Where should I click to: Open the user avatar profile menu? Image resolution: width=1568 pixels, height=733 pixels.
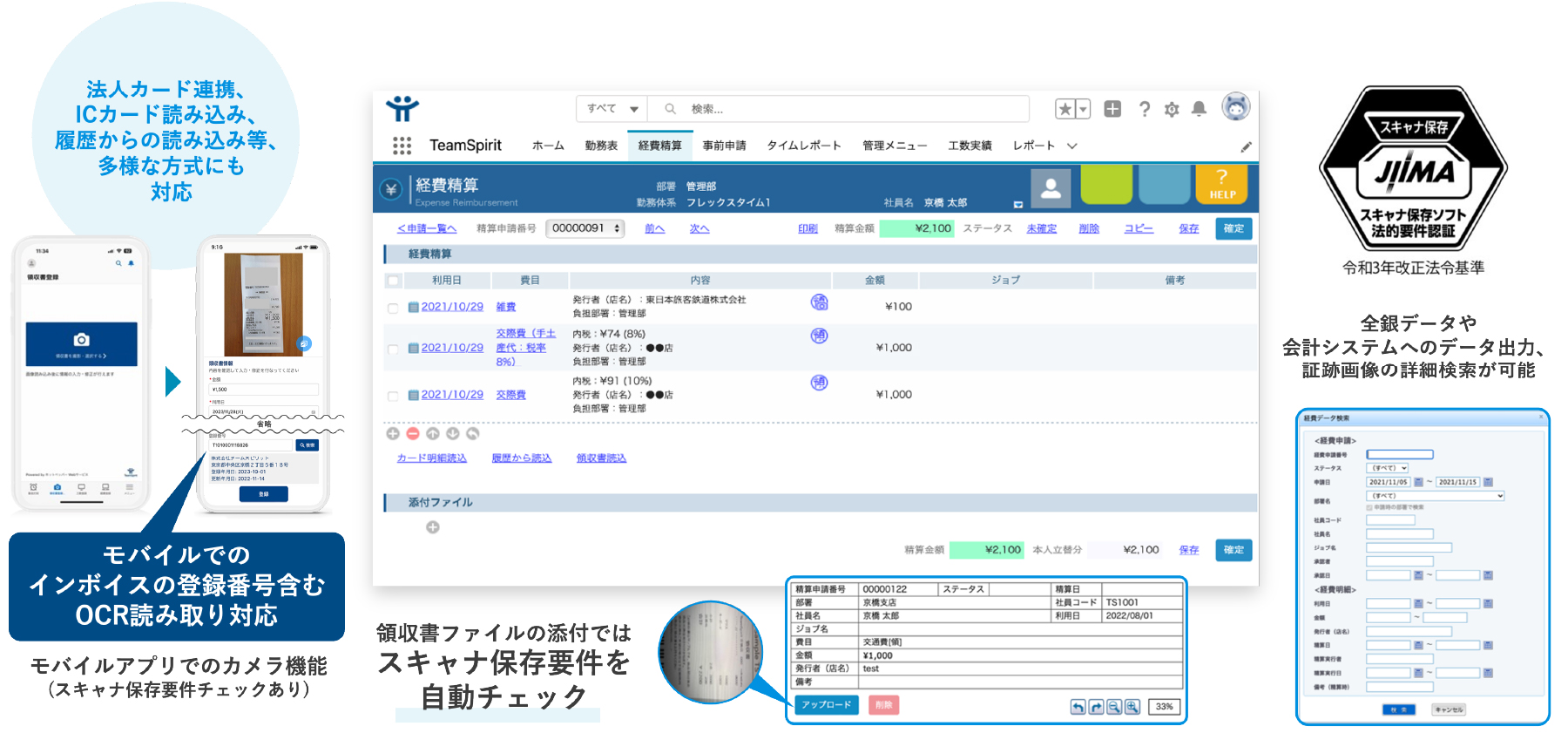[x=1236, y=107]
